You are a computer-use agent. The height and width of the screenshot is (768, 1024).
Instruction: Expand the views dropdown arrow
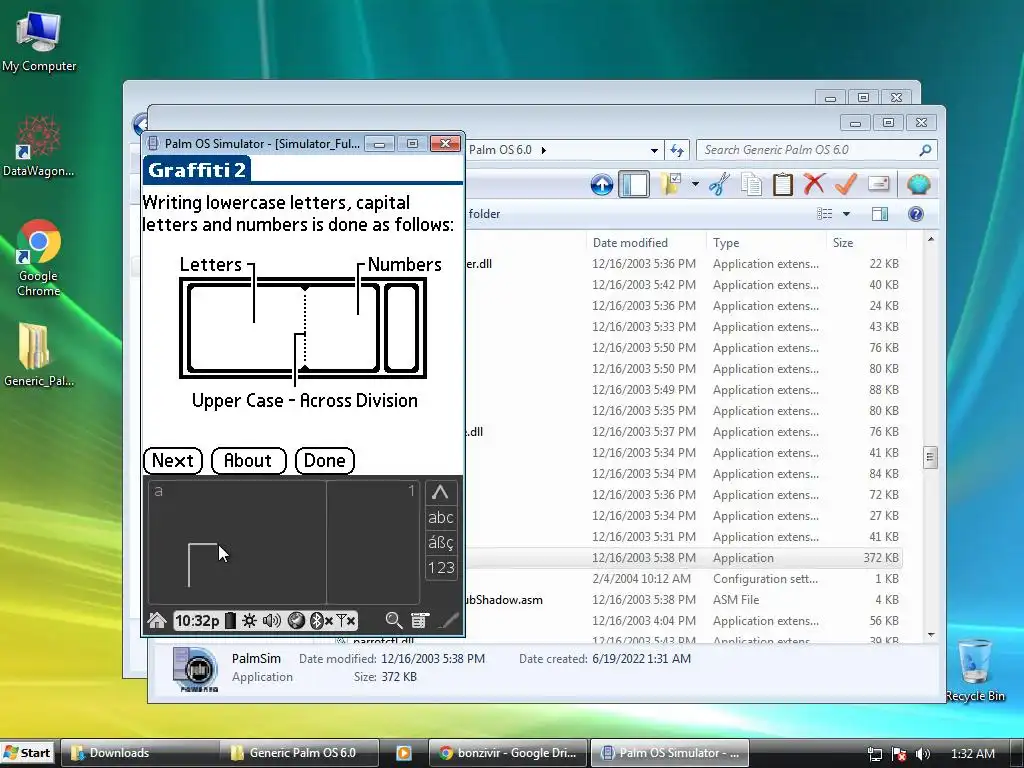(846, 214)
